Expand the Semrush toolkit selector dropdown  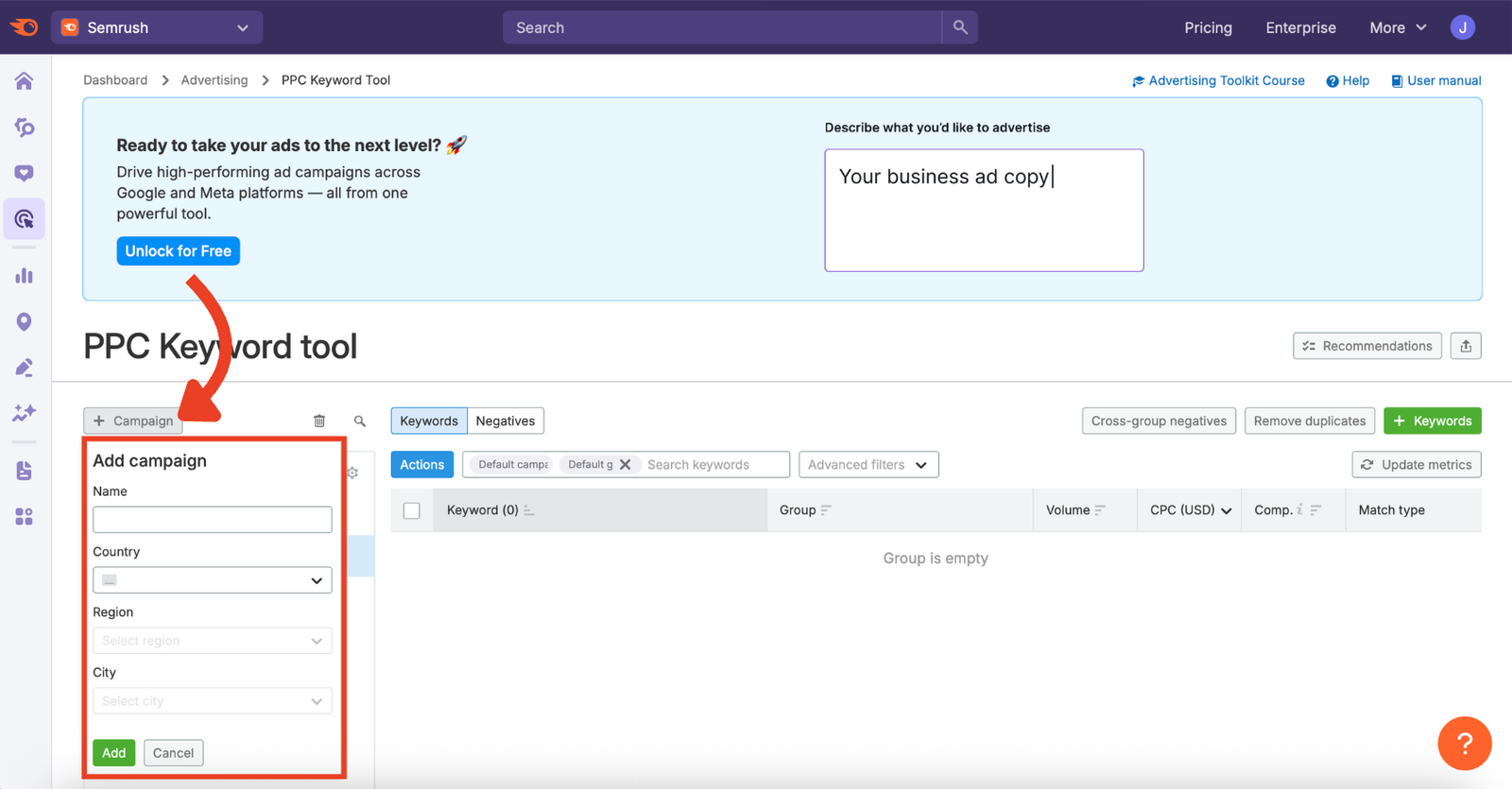click(x=157, y=27)
